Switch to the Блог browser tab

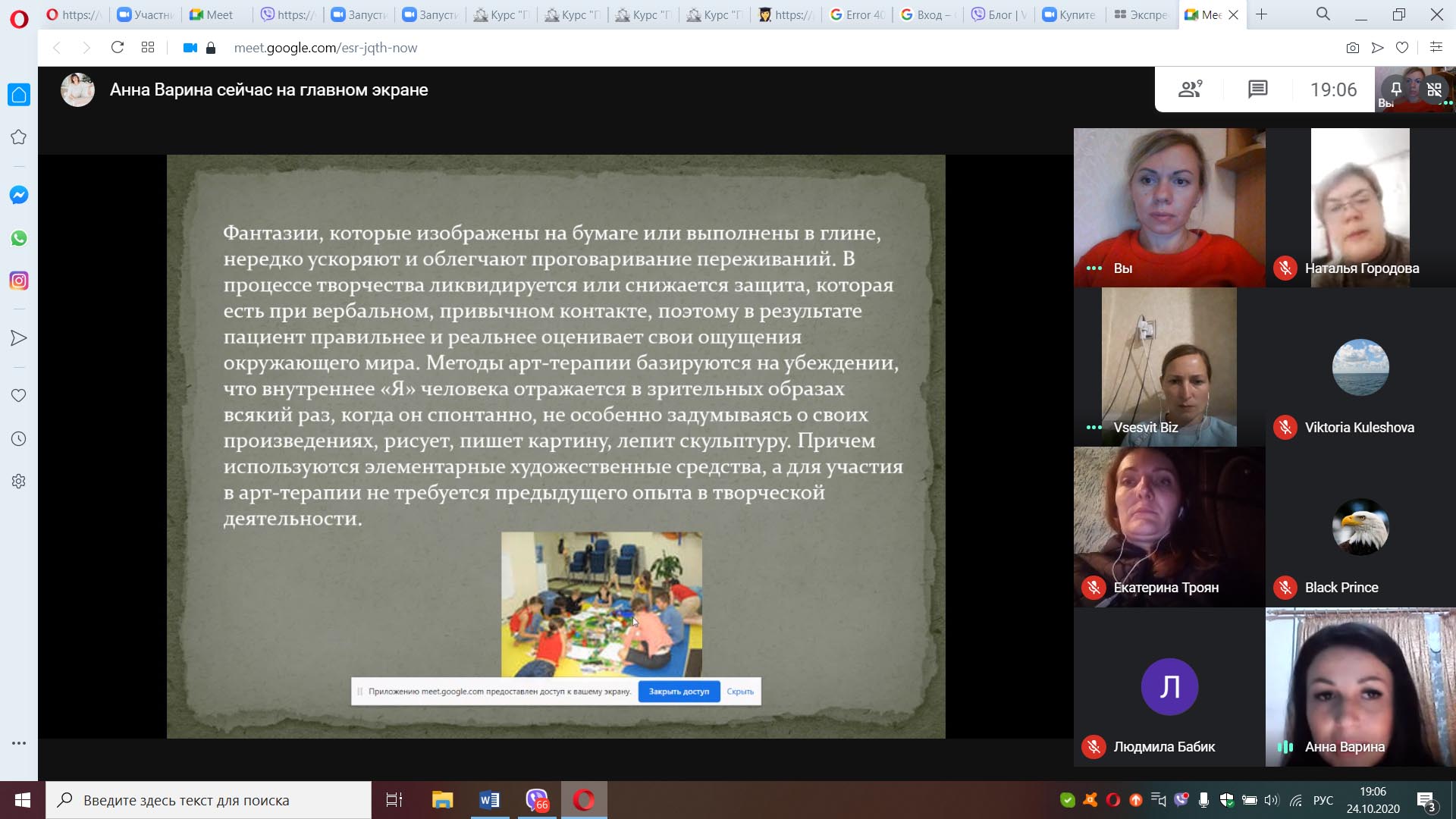[x=999, y=14]
